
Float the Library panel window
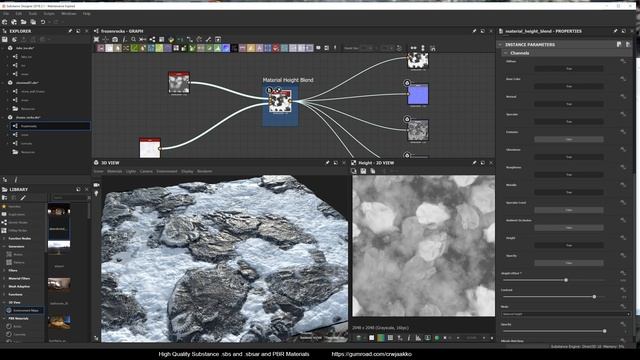78,189
